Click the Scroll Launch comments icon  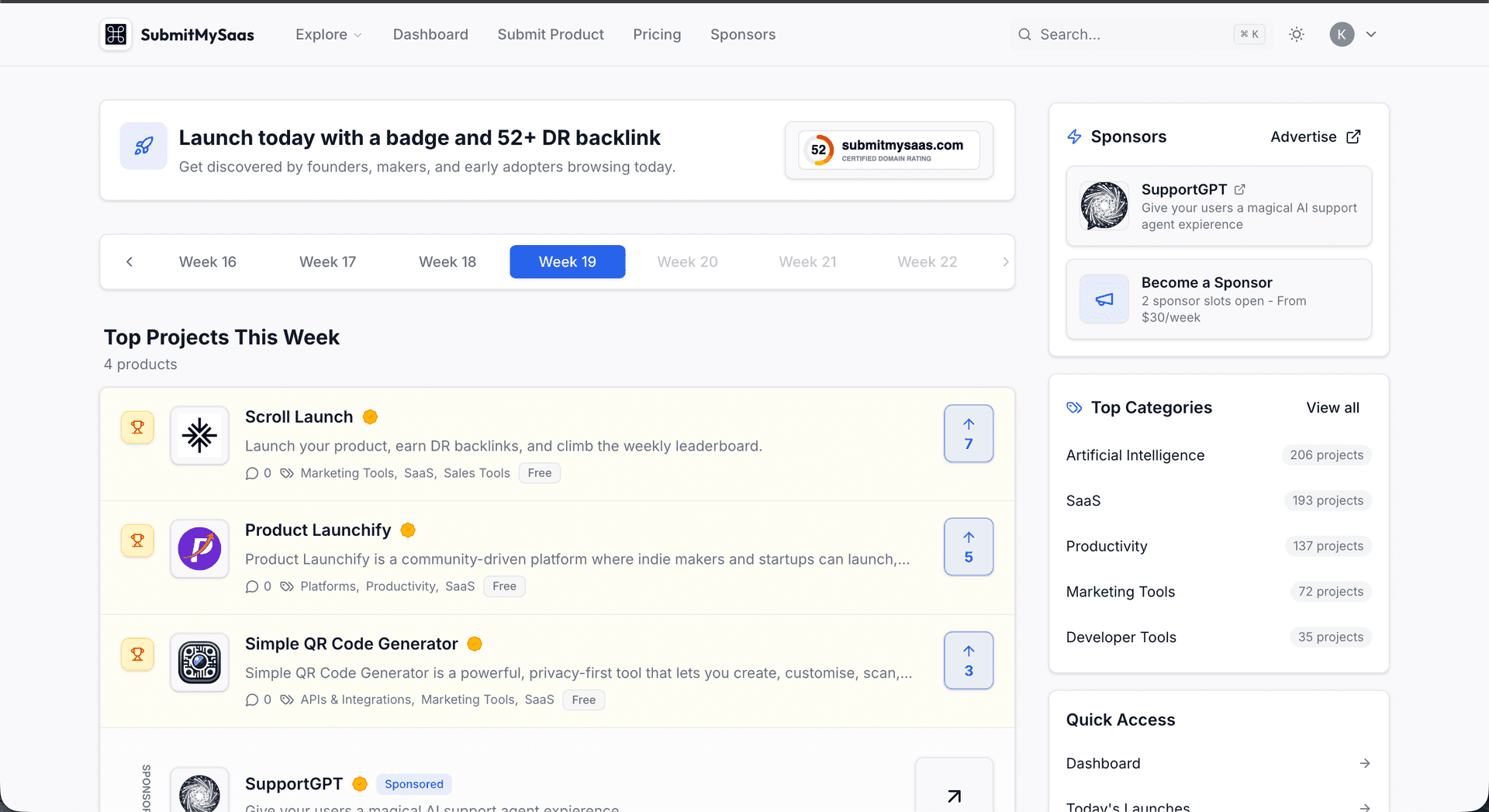pyautogui.click(x=251, y=473)
